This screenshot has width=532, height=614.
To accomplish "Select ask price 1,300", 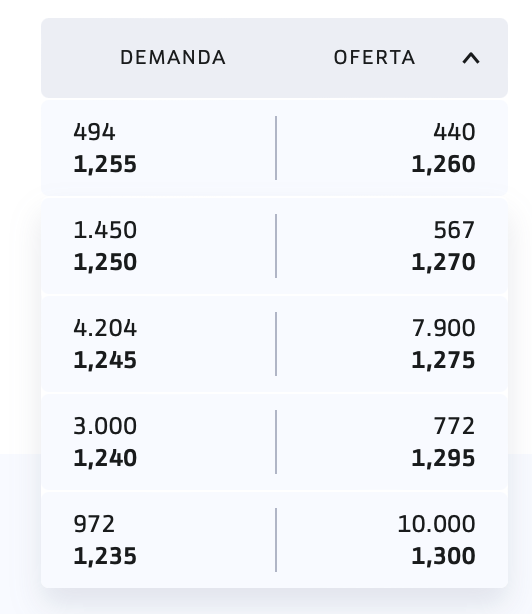I will pyautogui.click(x=443, y=556).
